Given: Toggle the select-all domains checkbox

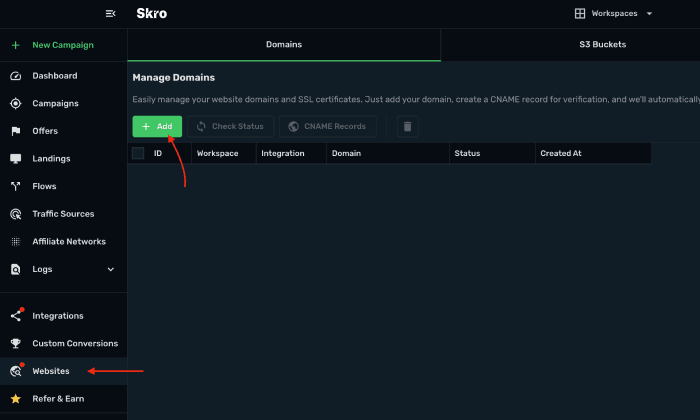Looking at the screenshot, I should (x=138, y=154).
